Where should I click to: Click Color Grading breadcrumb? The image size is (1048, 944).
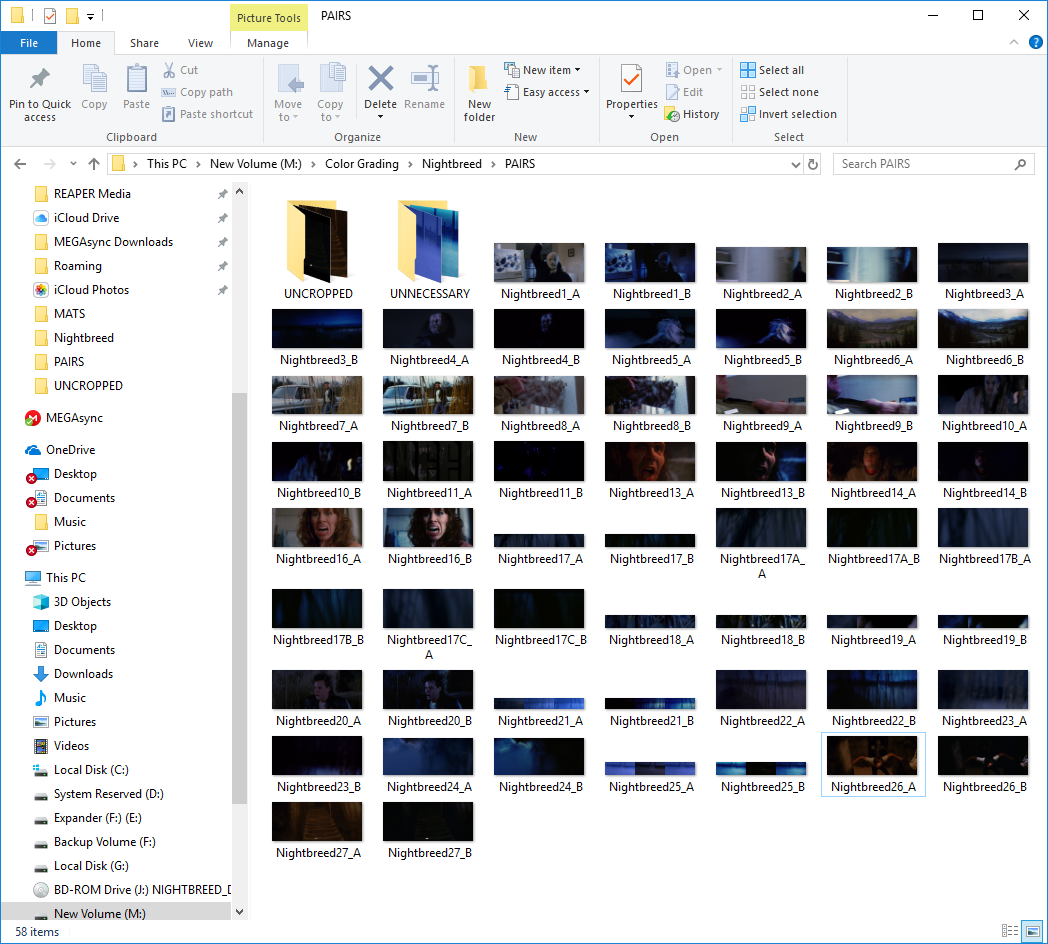362,164
